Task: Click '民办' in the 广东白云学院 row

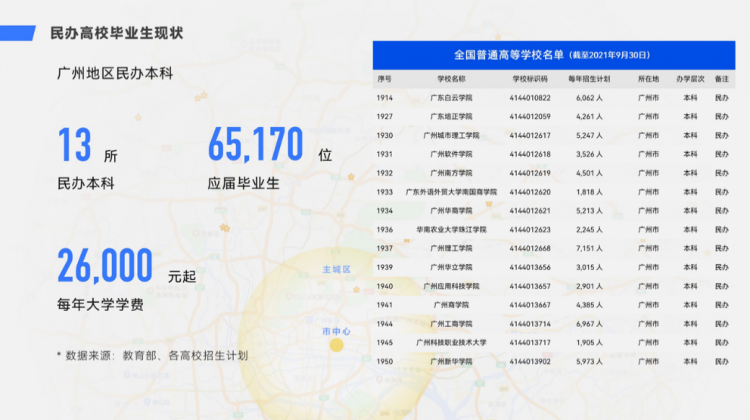Action: 722,98
